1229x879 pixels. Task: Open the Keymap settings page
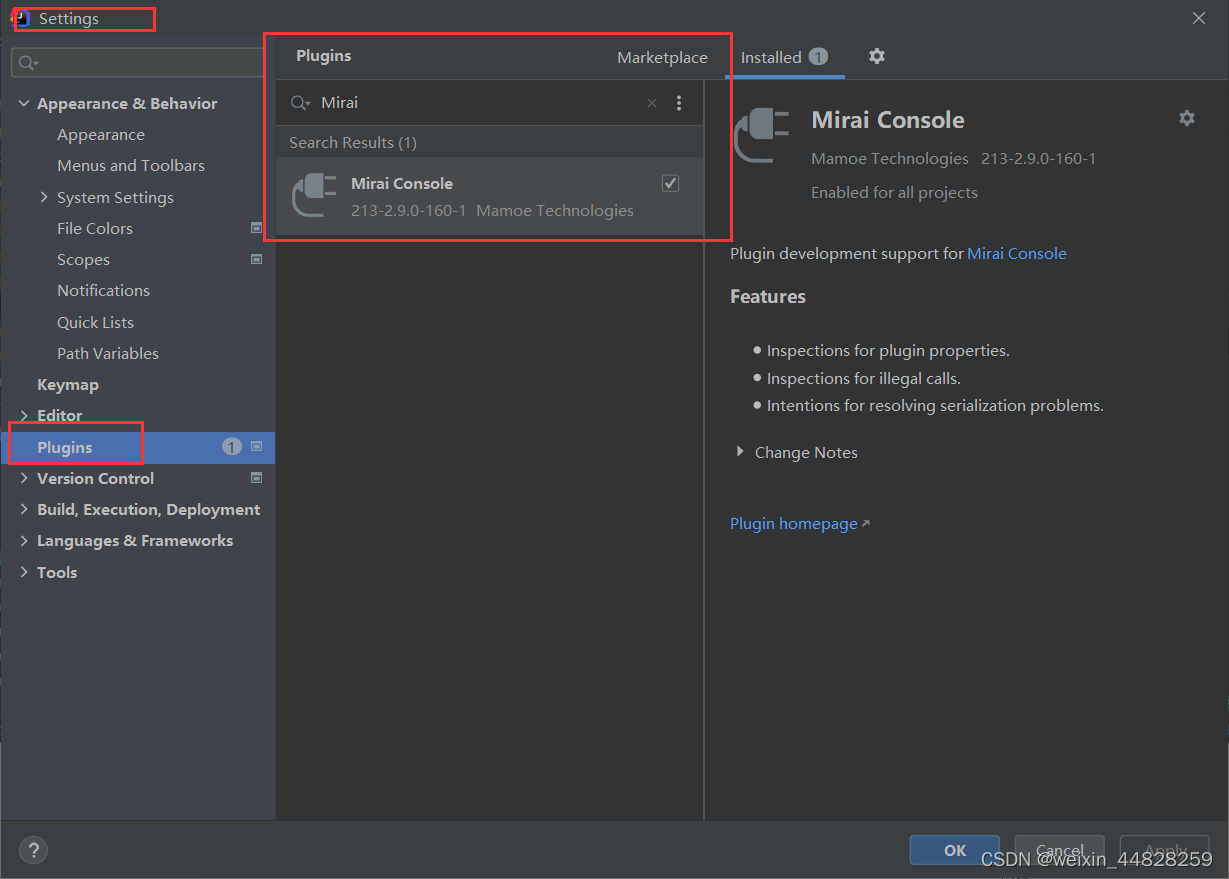68,384
